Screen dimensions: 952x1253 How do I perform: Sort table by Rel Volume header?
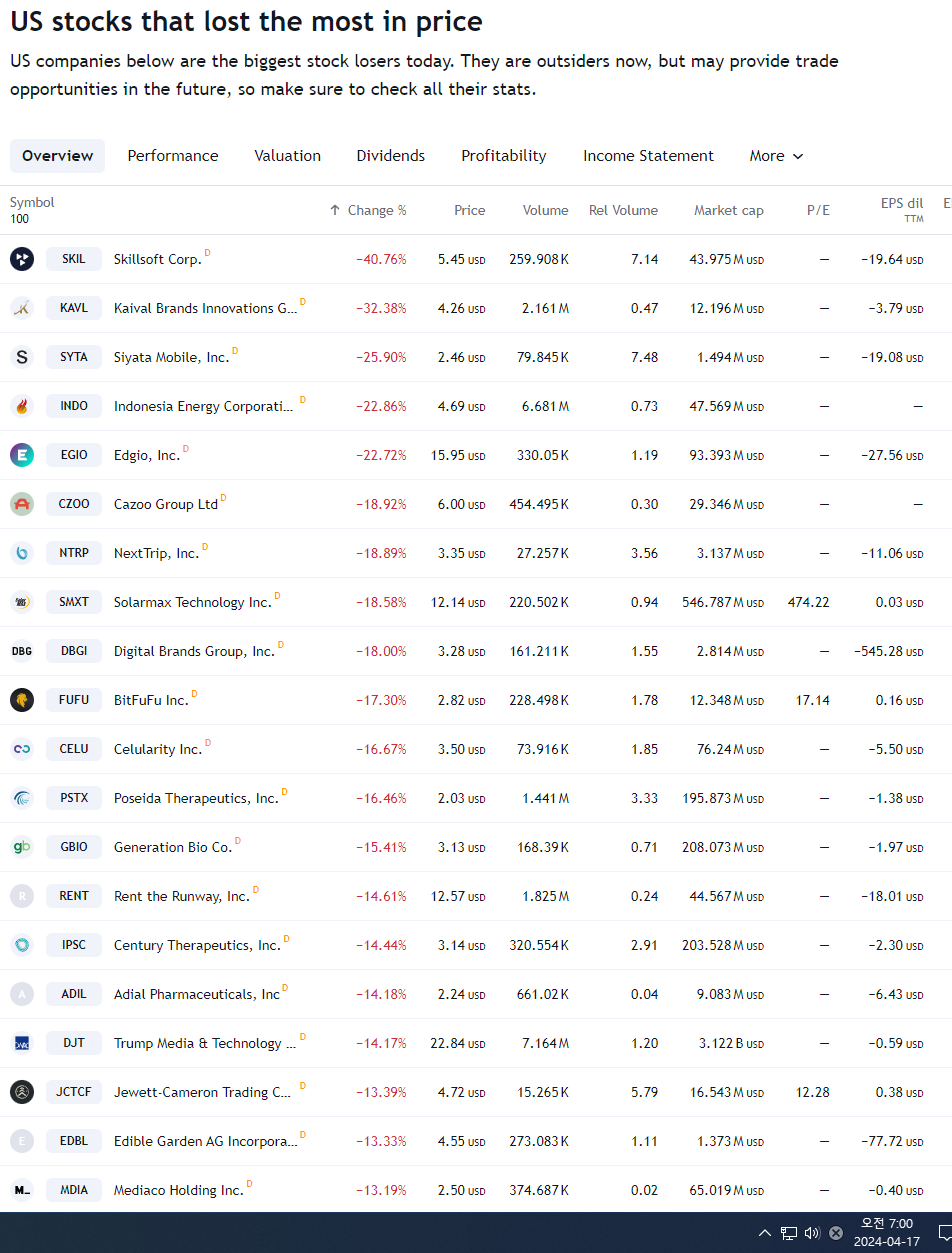[623, 210]
